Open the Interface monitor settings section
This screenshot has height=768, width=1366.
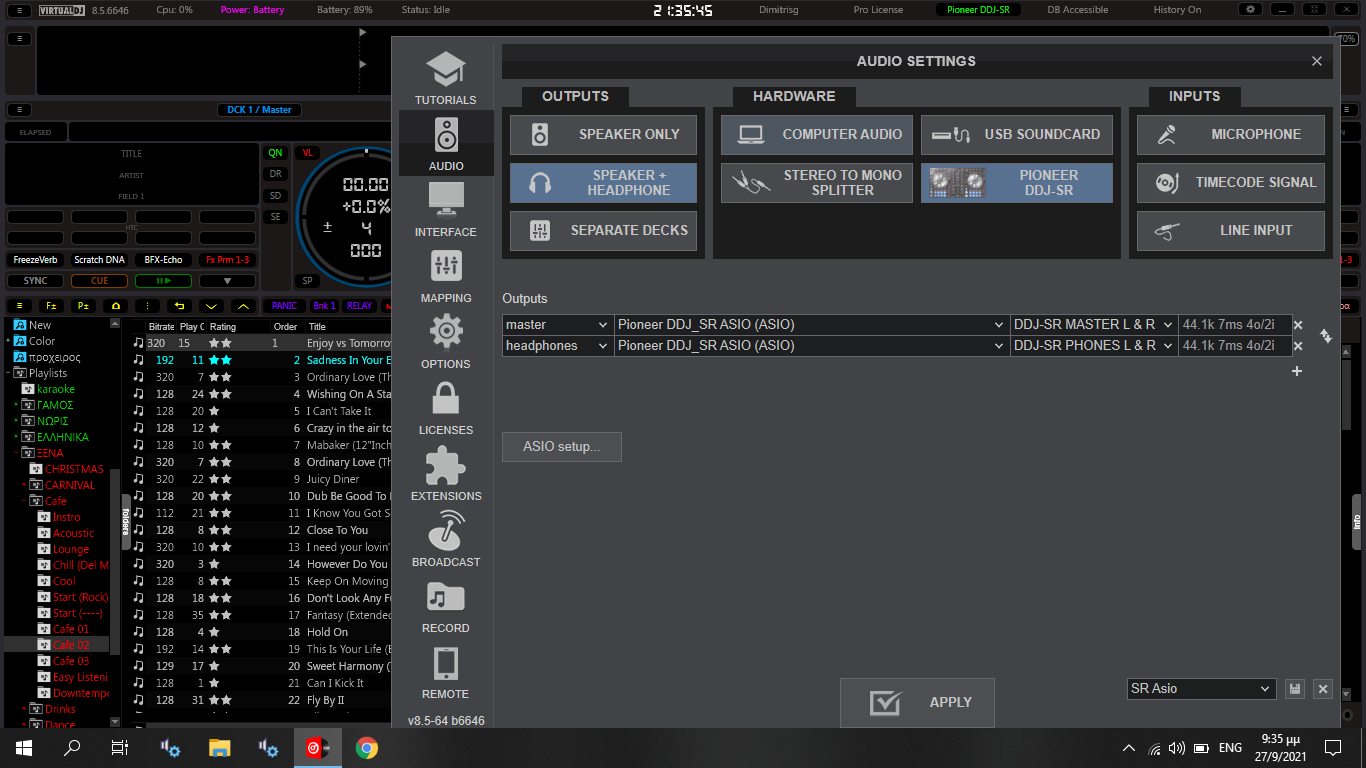point(446,209)
